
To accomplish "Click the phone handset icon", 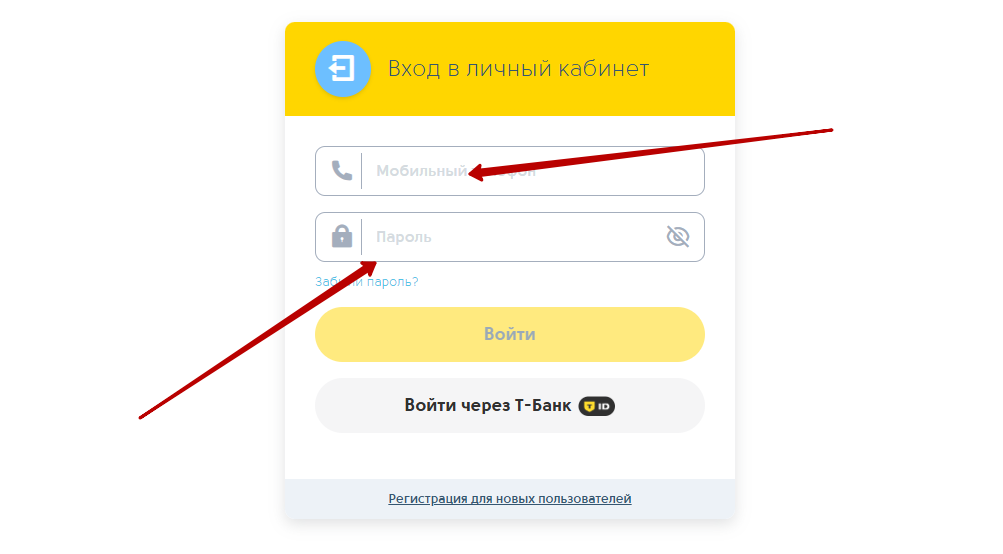I will pyautogui.click(x=342, y=171).
